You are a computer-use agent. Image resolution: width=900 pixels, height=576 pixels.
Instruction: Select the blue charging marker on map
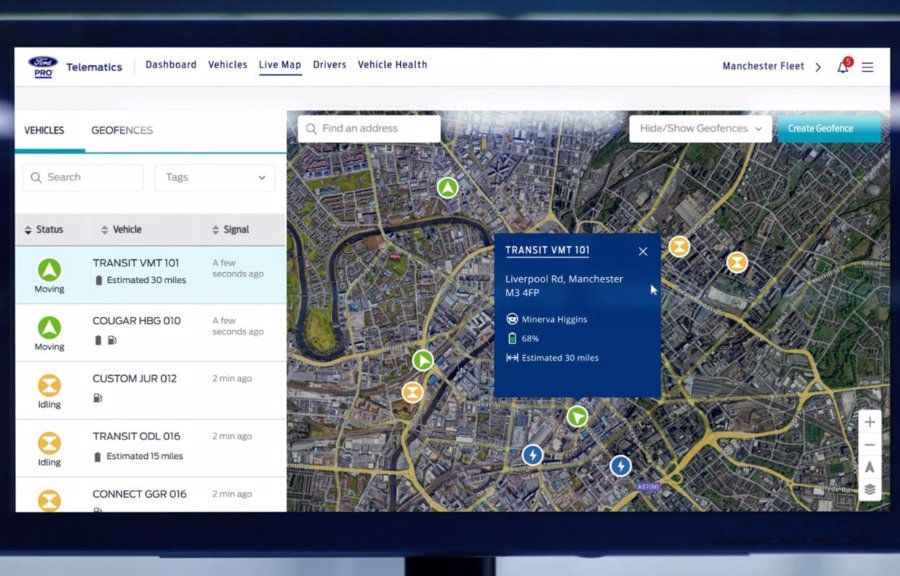click(x=533, y=455)
